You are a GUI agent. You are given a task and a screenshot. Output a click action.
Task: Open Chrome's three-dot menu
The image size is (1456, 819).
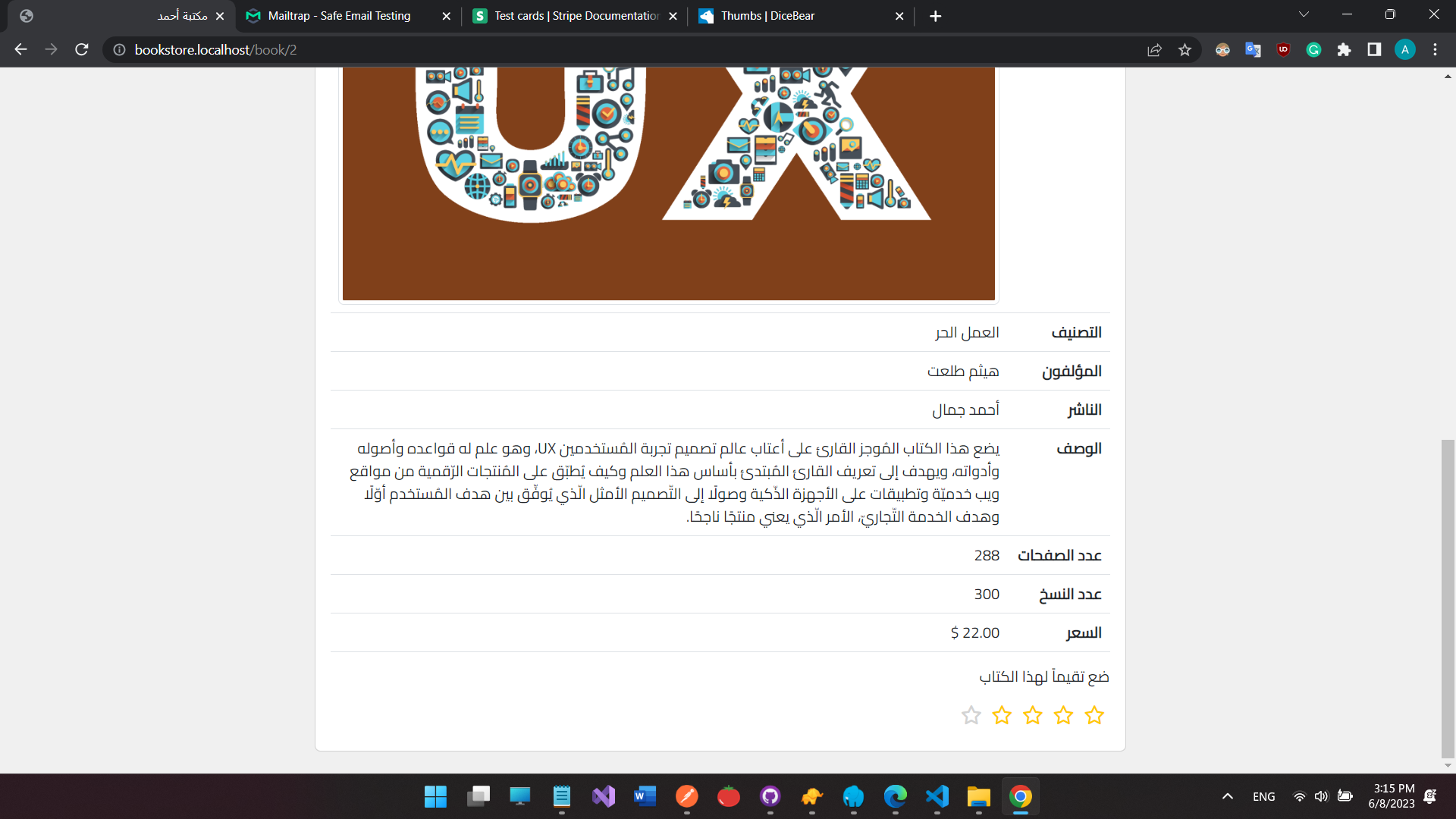(1436, 49)
